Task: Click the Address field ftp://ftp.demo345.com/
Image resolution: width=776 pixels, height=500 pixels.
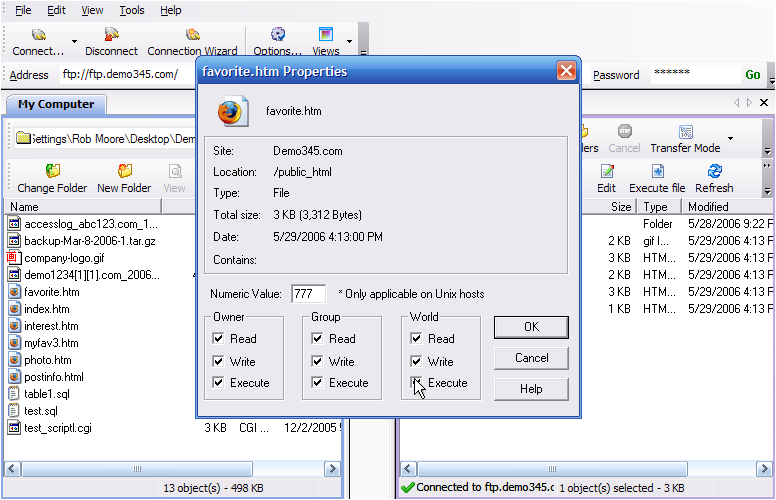Action: (x=129, y=75)
